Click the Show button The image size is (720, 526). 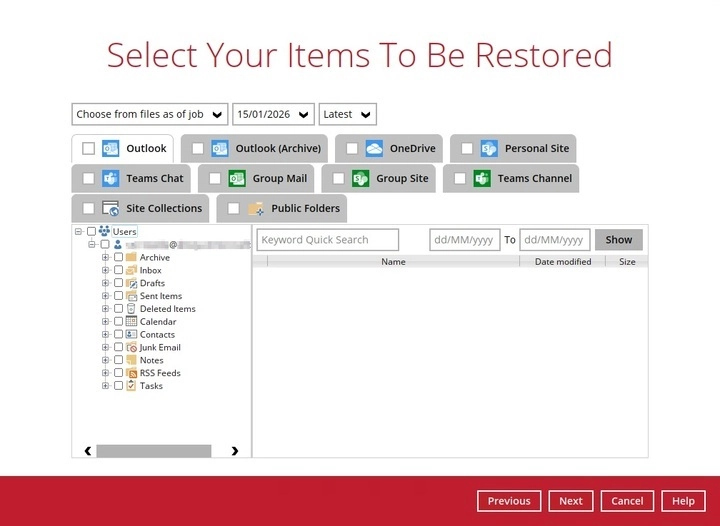click(618, 240)
